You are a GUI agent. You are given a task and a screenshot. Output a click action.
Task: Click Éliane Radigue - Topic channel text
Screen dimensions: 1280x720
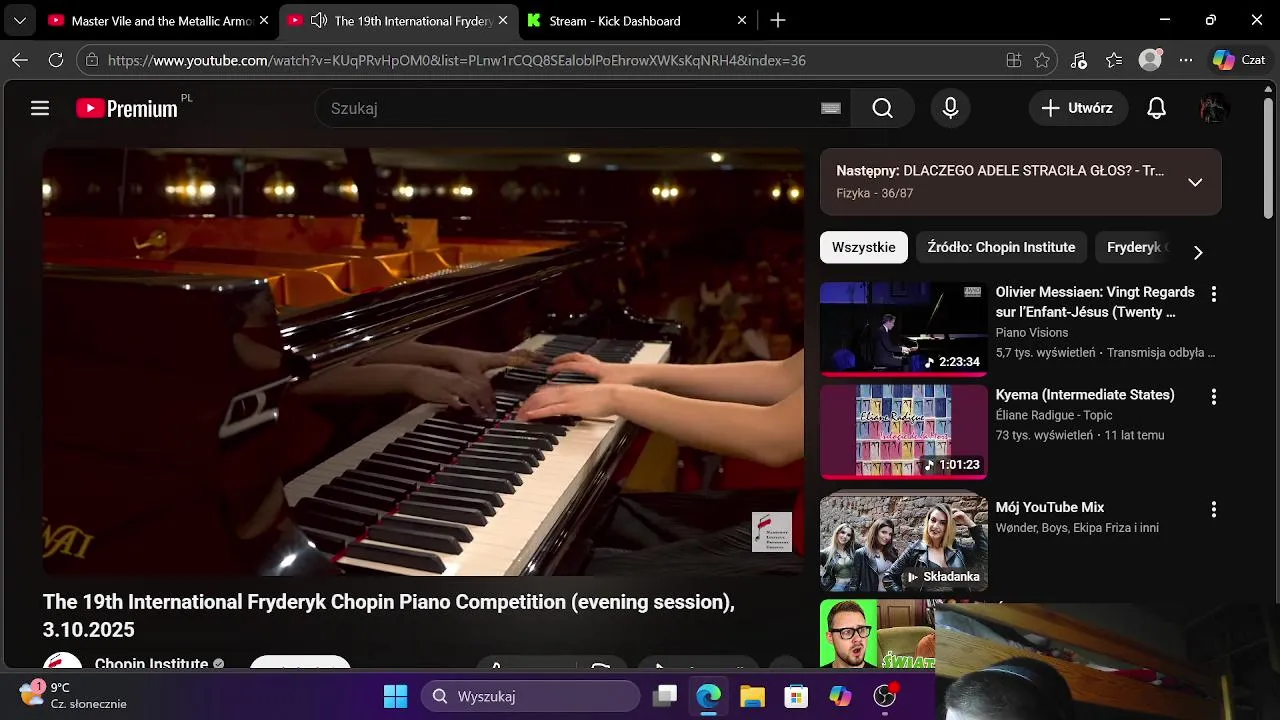1054,415
